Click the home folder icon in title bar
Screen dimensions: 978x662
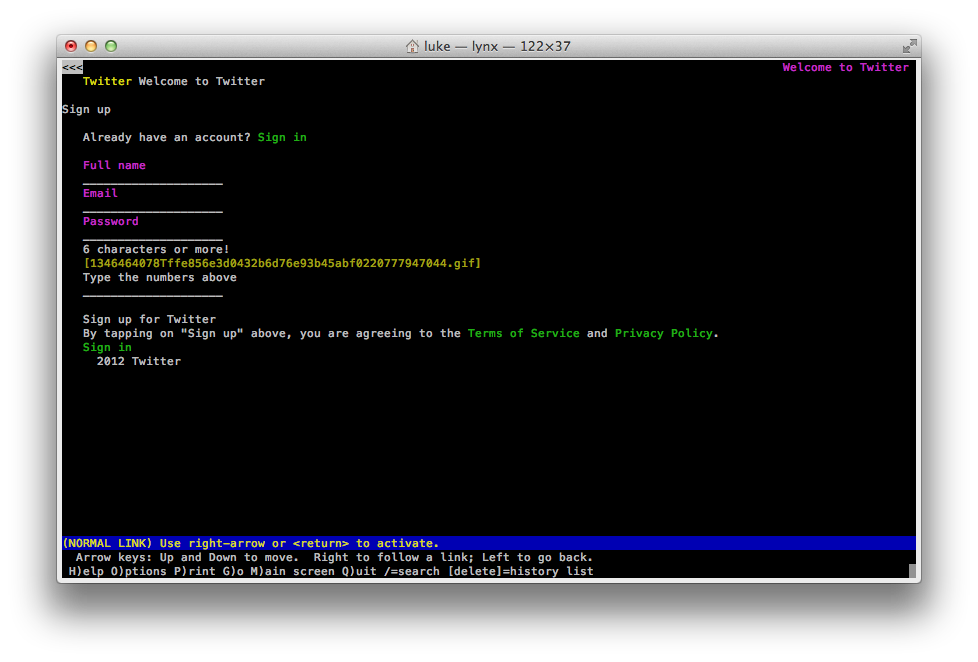tap(412, 46)
